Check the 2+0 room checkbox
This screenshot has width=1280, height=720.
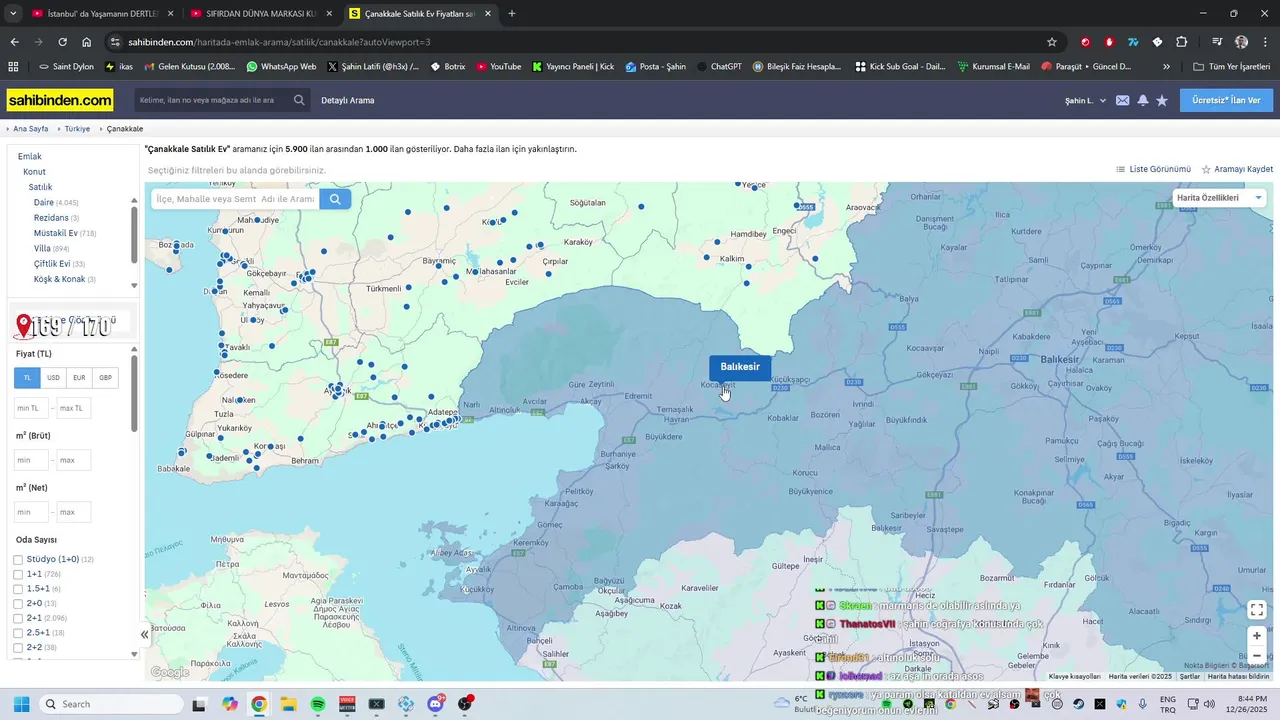(x=18, y=604)
